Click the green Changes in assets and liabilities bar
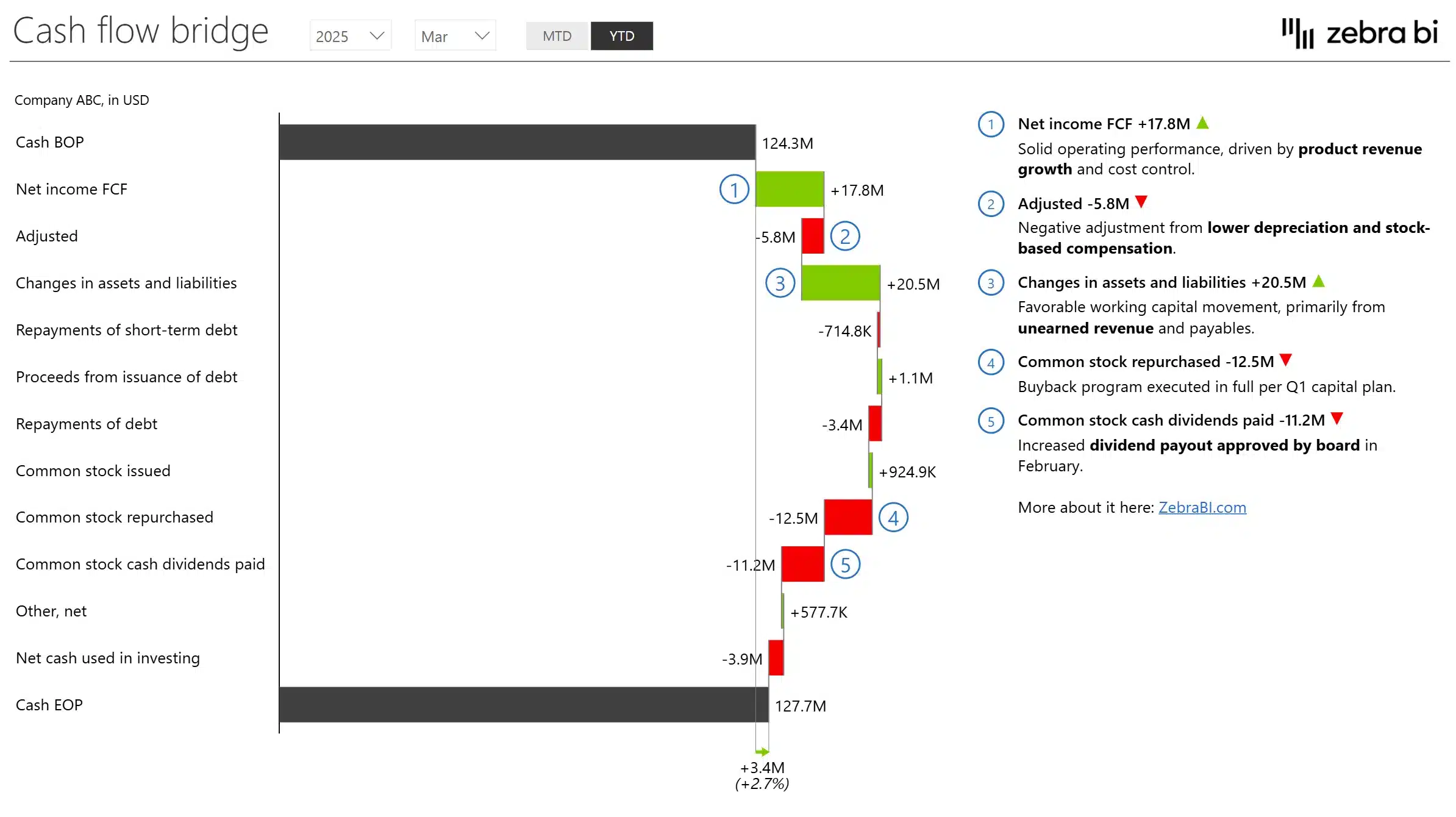The image size is (1456, 817). [x=840, y=283]
